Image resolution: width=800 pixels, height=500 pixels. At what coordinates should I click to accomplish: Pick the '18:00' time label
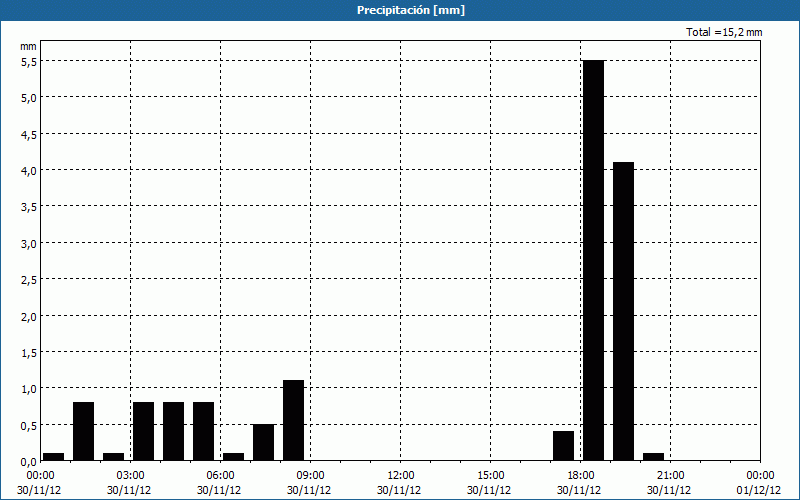pyautogui.click(x=581, y=476)
